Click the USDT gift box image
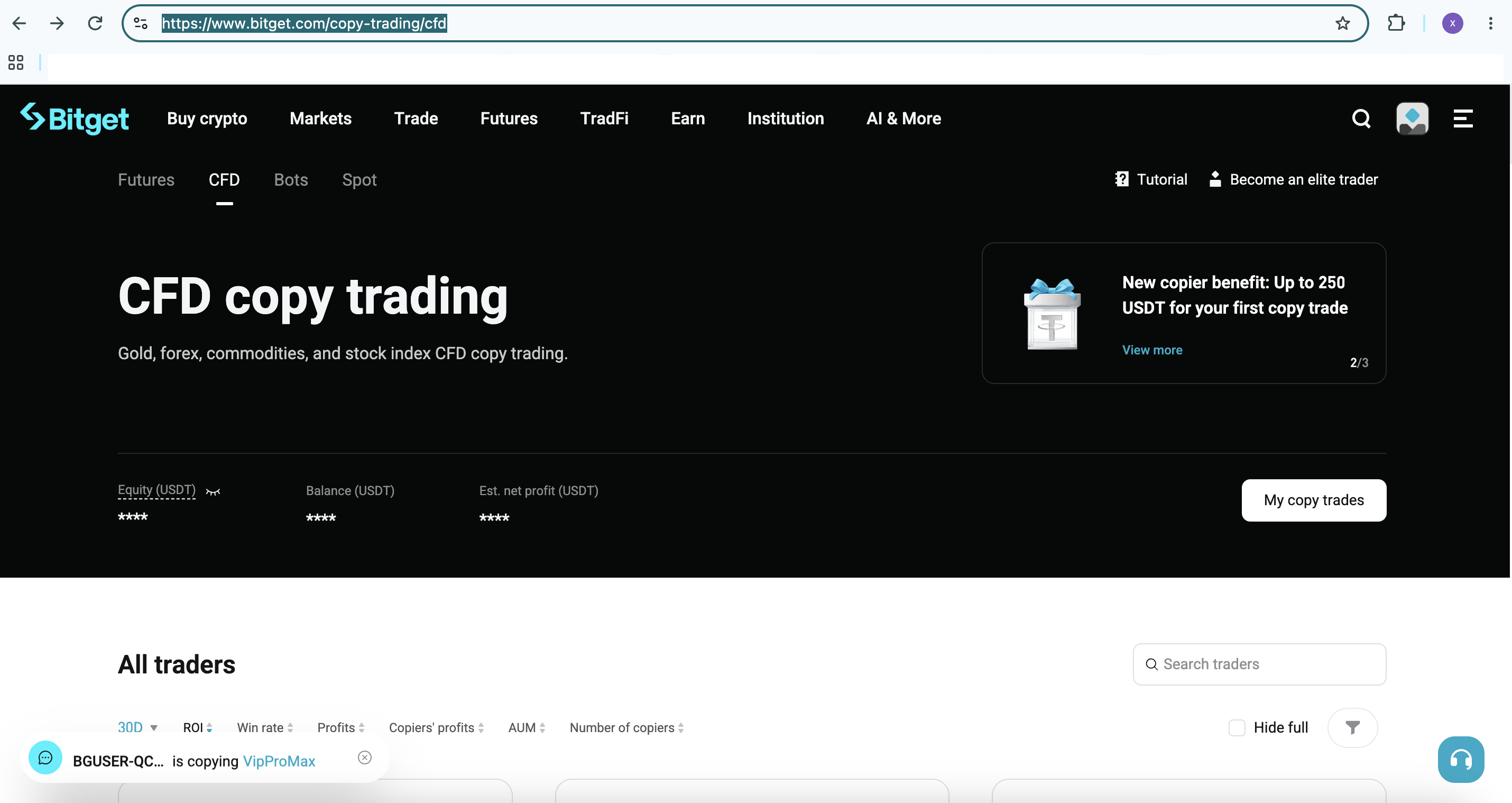 point(1052,314)
